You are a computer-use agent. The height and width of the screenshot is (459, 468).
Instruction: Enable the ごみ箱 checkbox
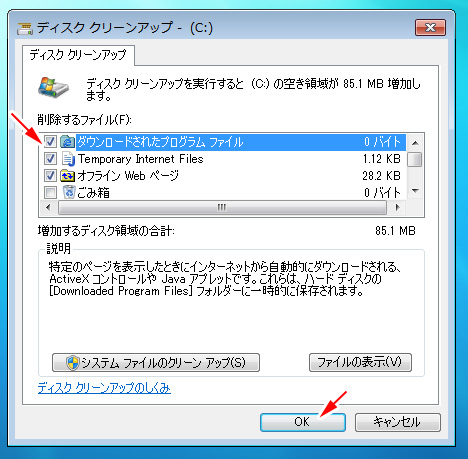[50, 192]
